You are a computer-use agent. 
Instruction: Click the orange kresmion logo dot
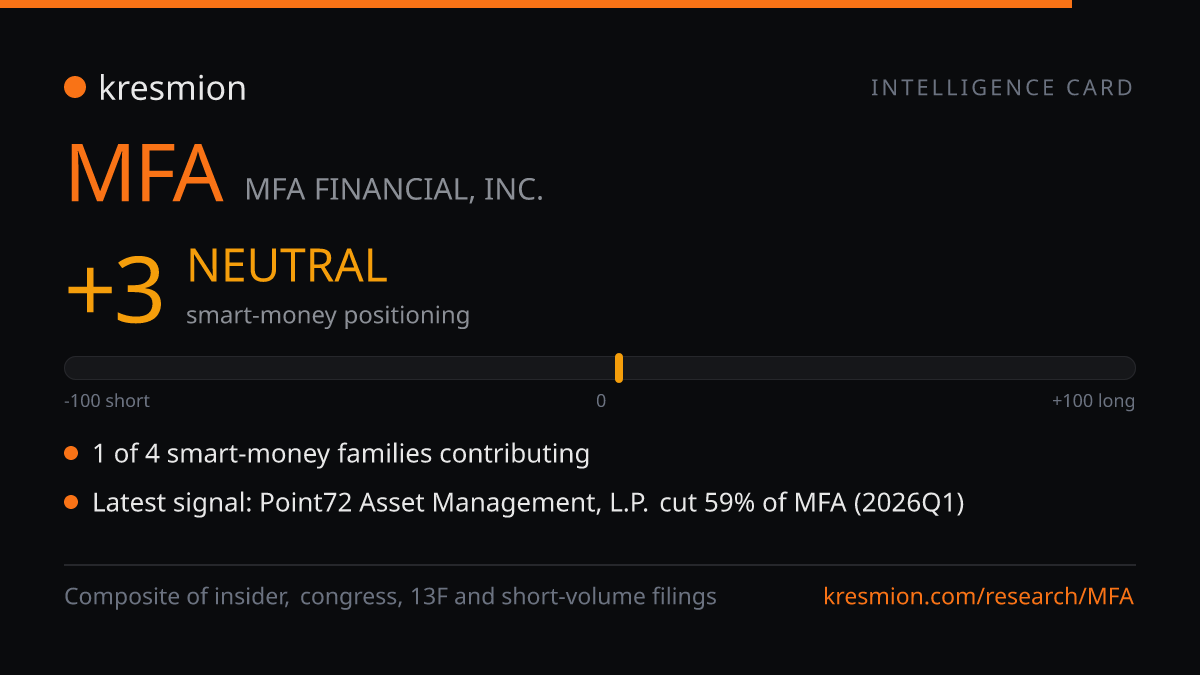pos(75,88)
